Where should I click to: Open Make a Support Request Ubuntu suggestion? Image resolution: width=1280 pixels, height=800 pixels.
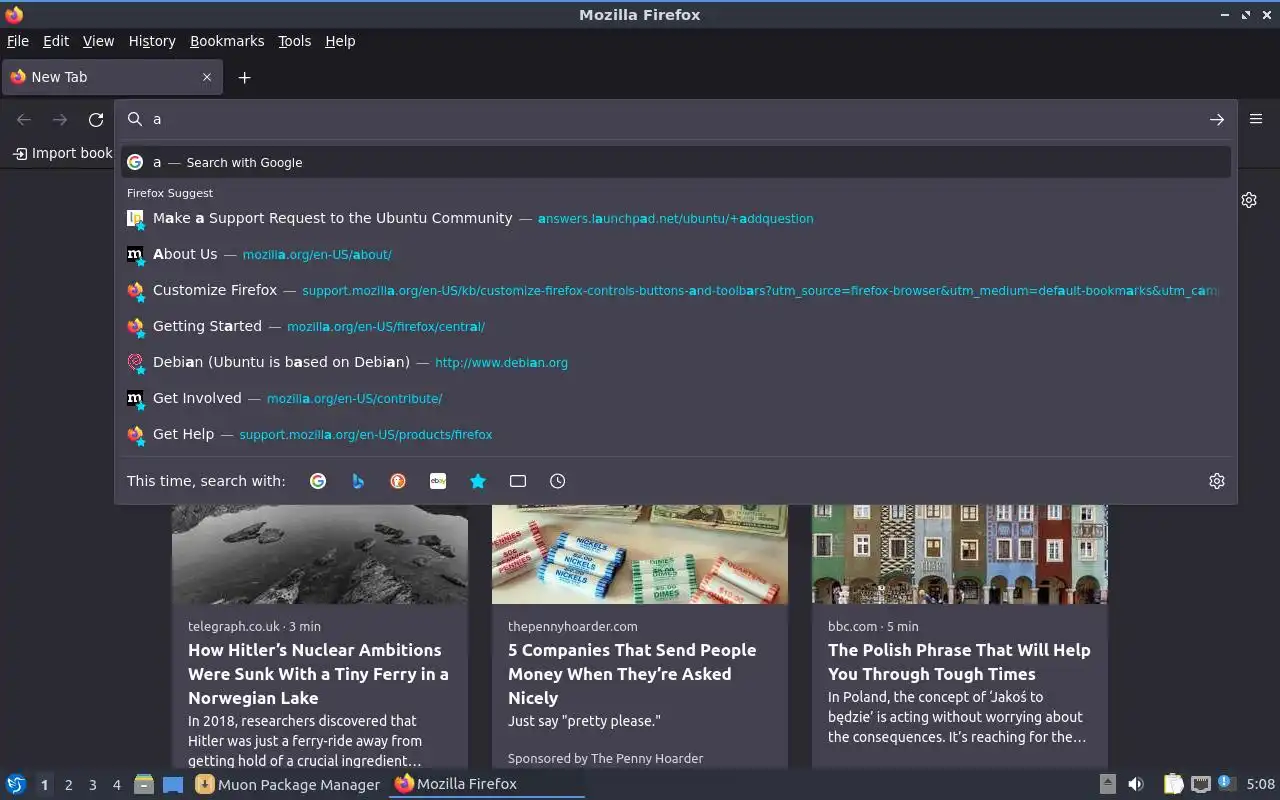676,218
